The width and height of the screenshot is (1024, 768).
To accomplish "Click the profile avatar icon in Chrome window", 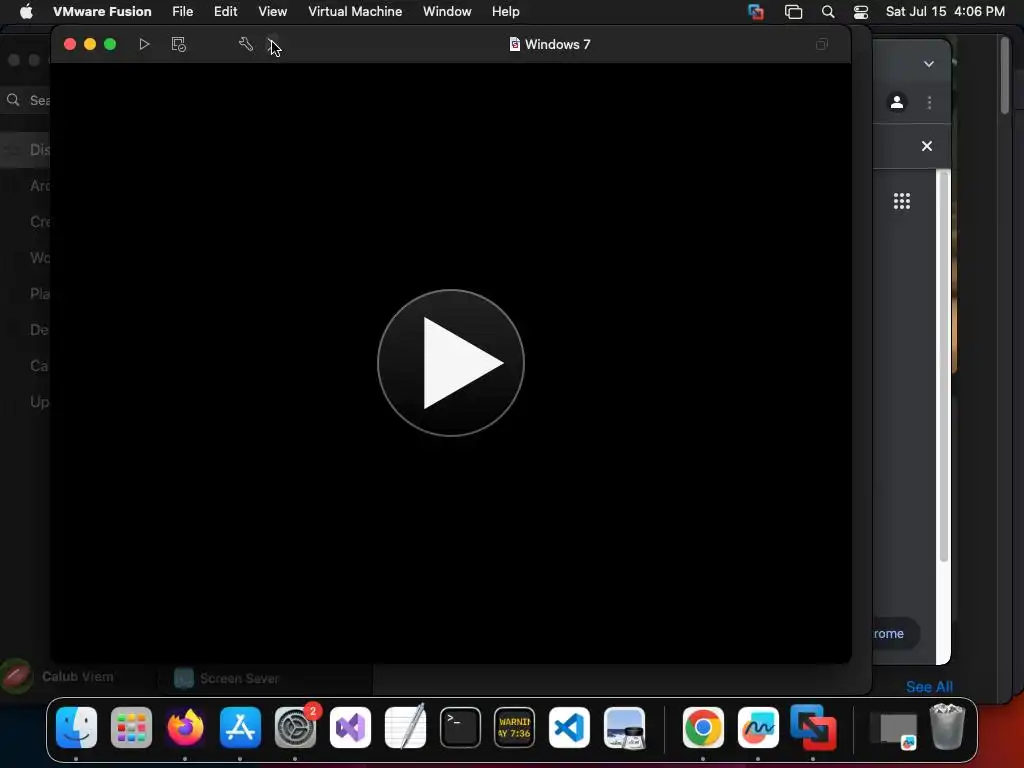I will (x=897, y=103).
